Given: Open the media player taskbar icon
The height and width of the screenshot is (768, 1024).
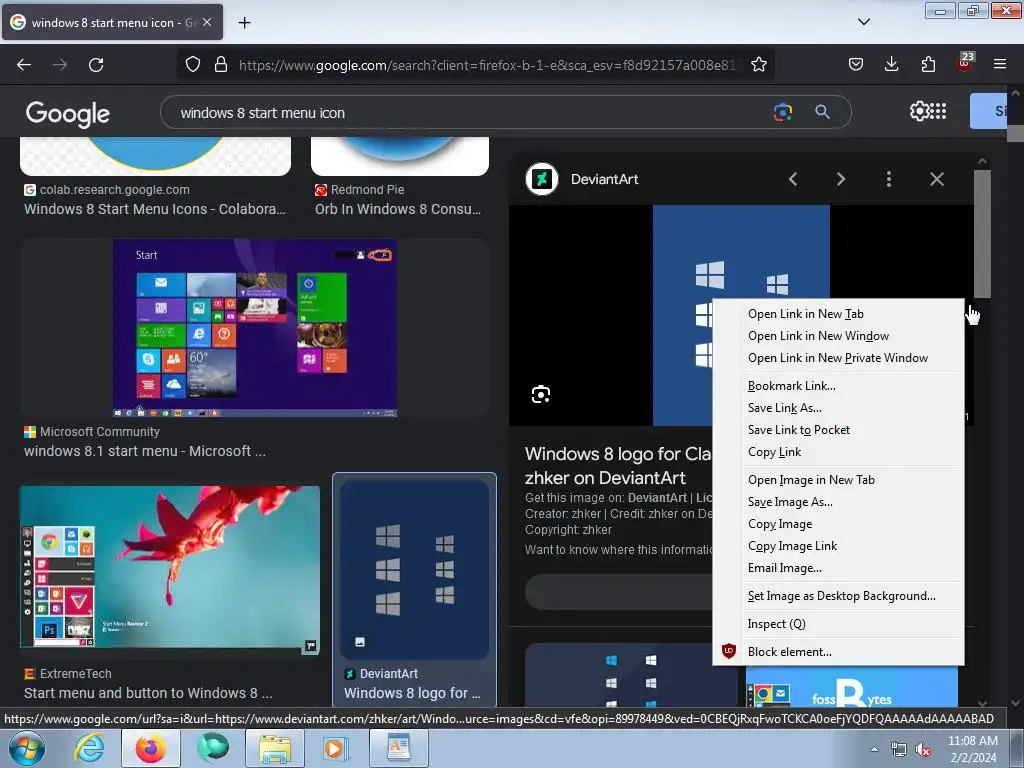Looking at the screenshot, I should [x=337, y=748].
